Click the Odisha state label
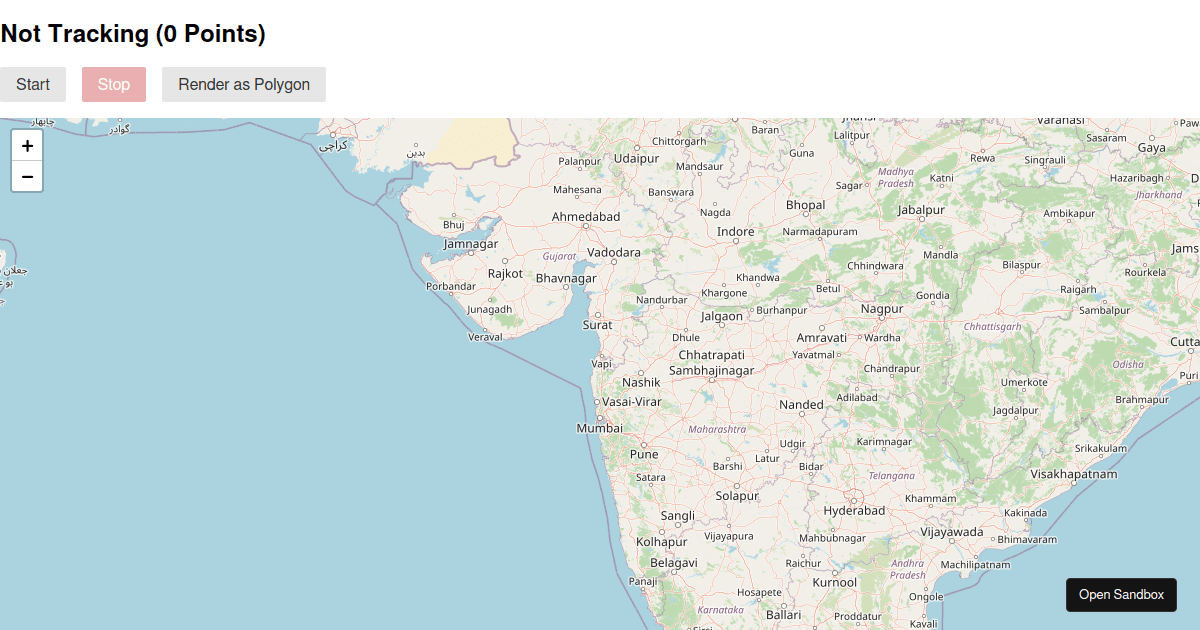 pyautogui.click(x=1128, y=365)
